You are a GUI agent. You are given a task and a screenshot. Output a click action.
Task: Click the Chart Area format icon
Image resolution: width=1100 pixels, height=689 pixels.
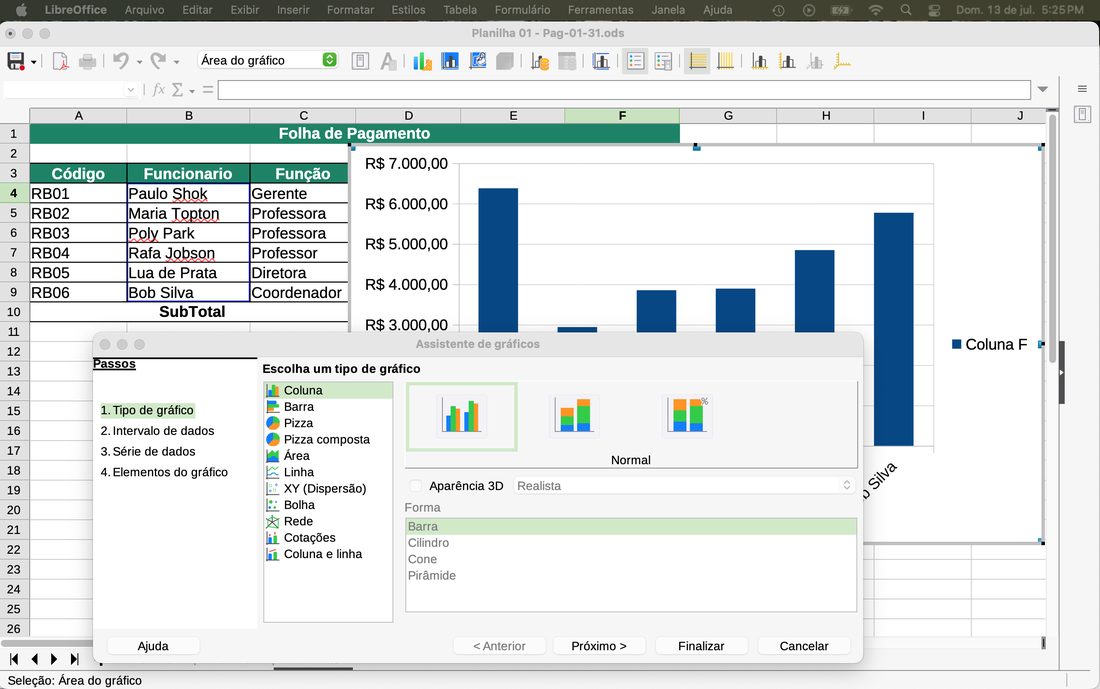(x=450, y=61)
